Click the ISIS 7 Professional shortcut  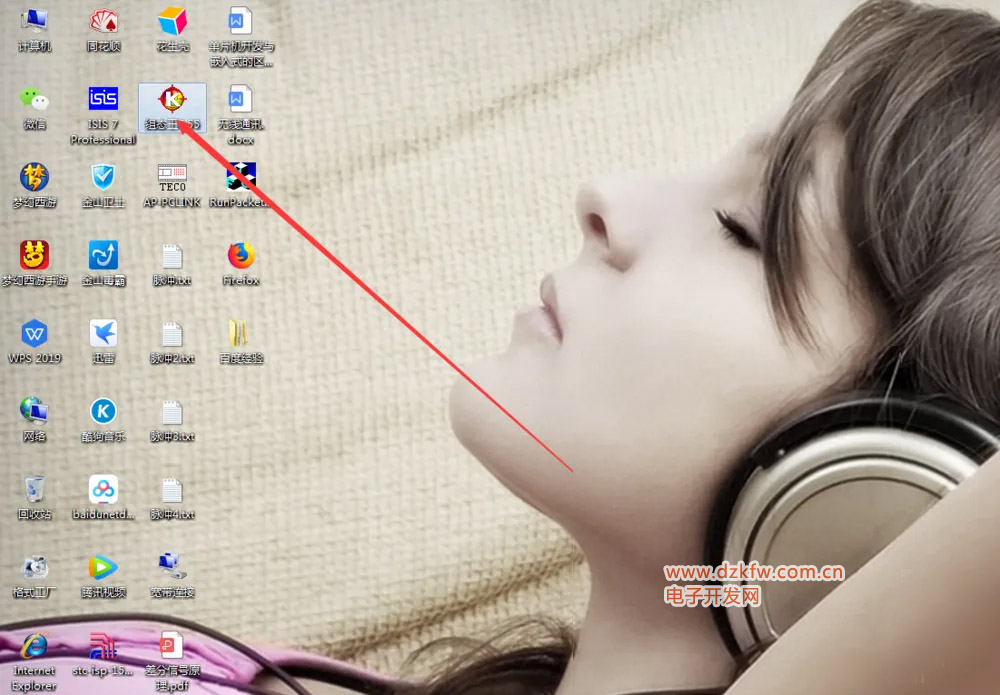click(103, 100)
